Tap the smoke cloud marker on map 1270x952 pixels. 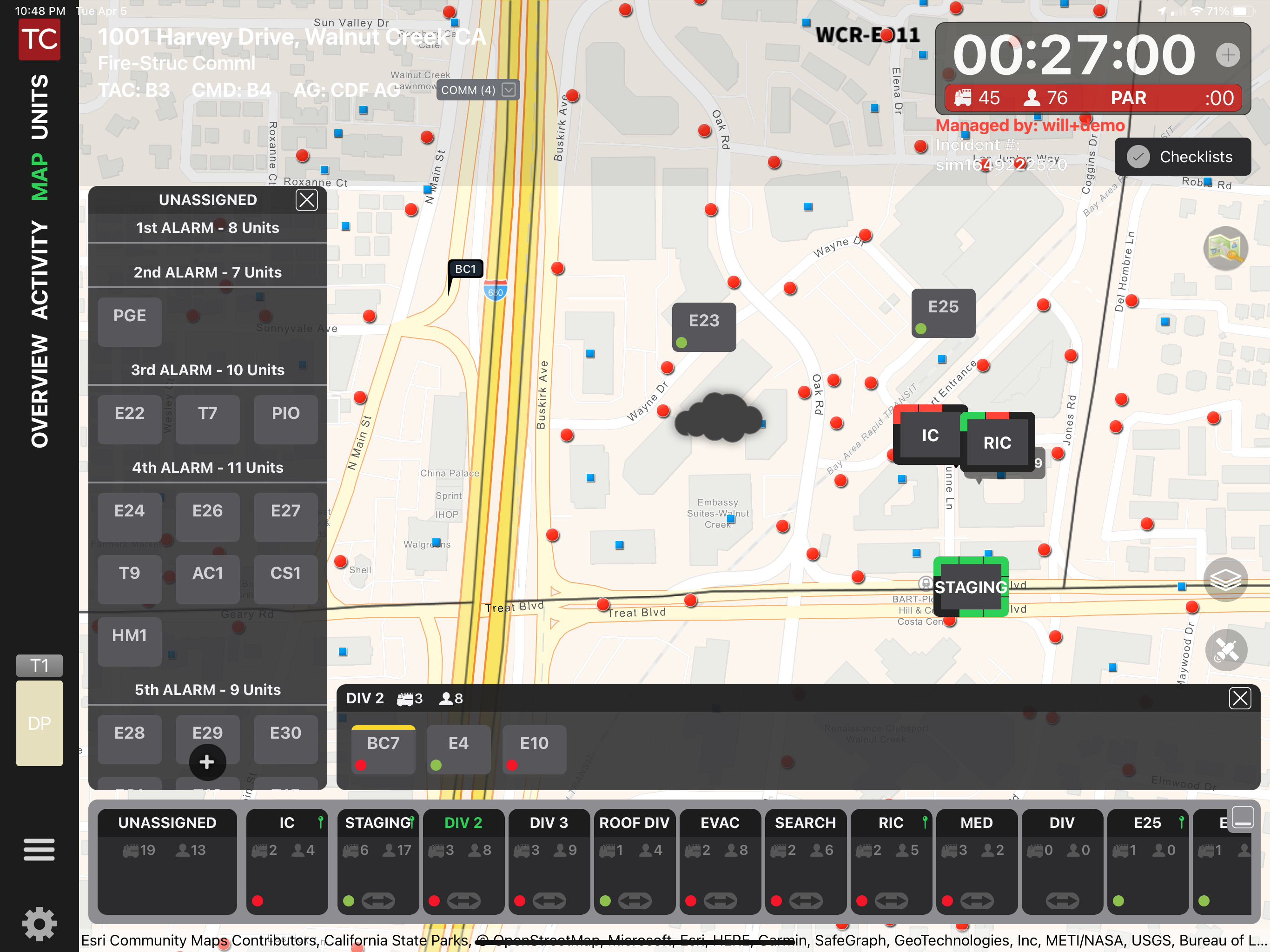[x=718, y=418]
